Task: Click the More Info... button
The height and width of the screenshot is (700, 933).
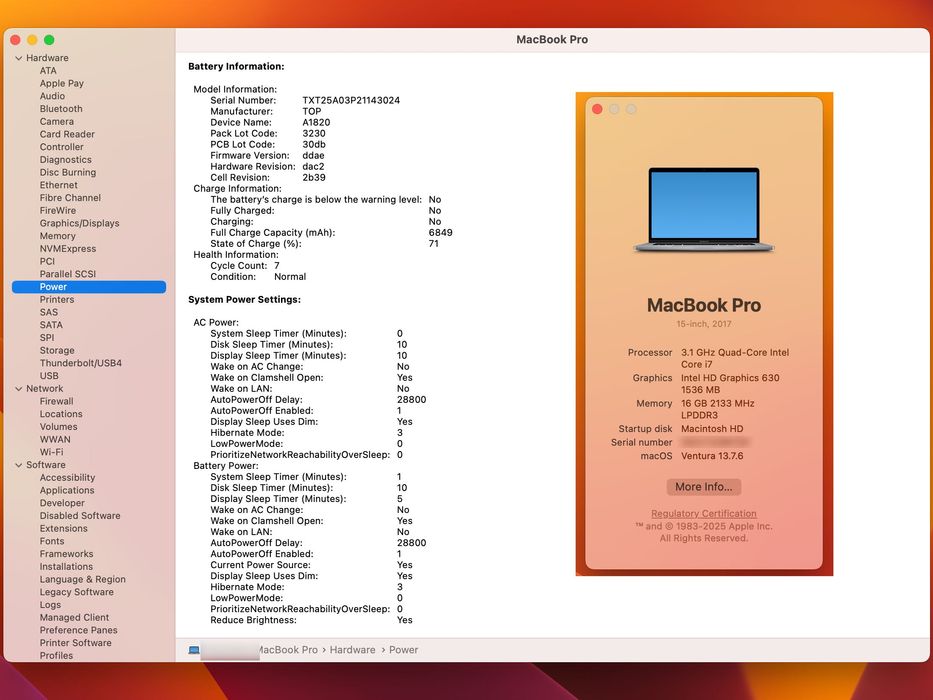Action: point(703,487)
